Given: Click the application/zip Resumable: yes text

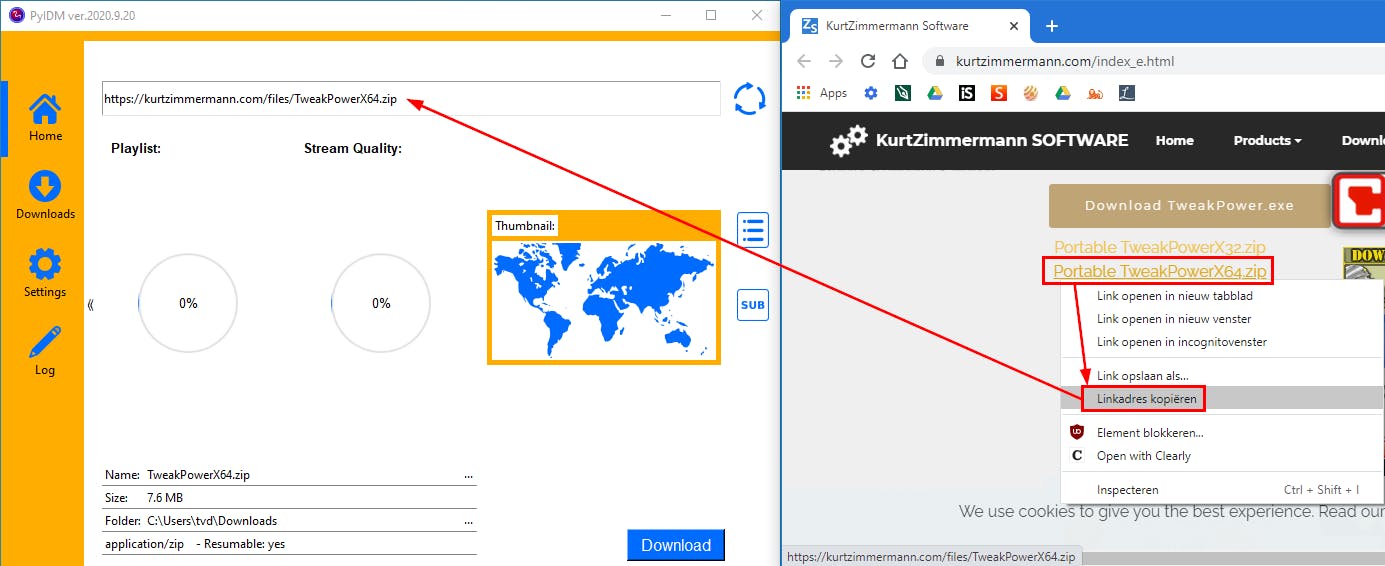Looking at the screenshot, I should (195, 544).
